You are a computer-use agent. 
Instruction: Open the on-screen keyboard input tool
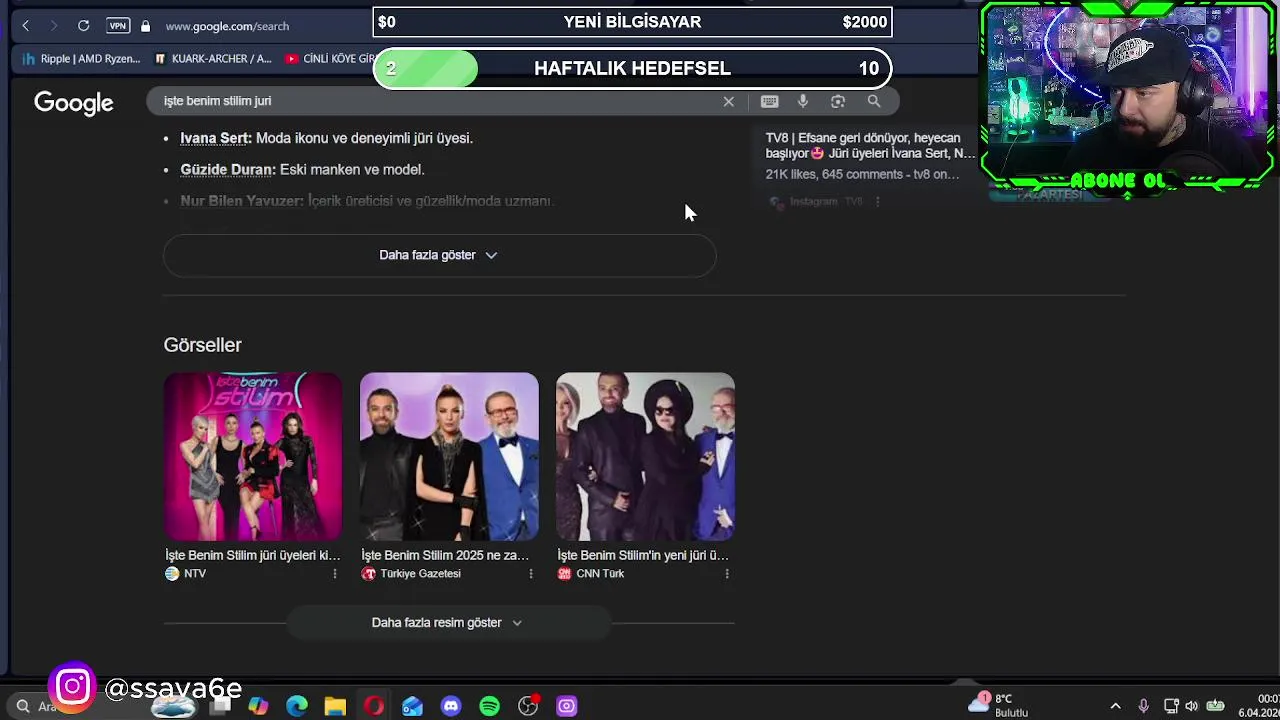769,101
